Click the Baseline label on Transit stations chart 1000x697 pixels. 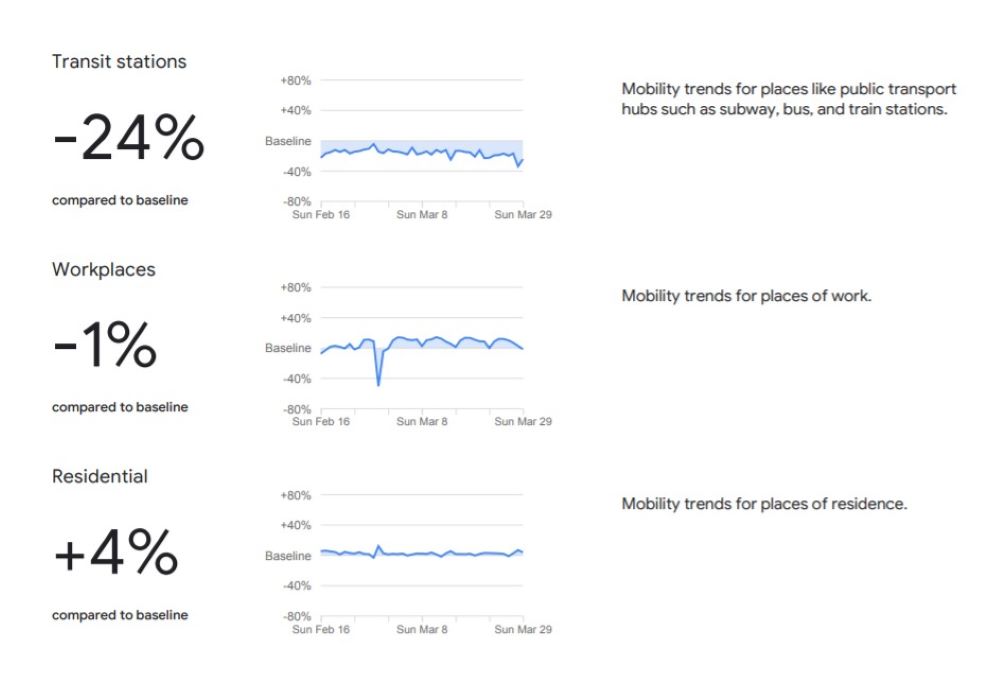288,142
